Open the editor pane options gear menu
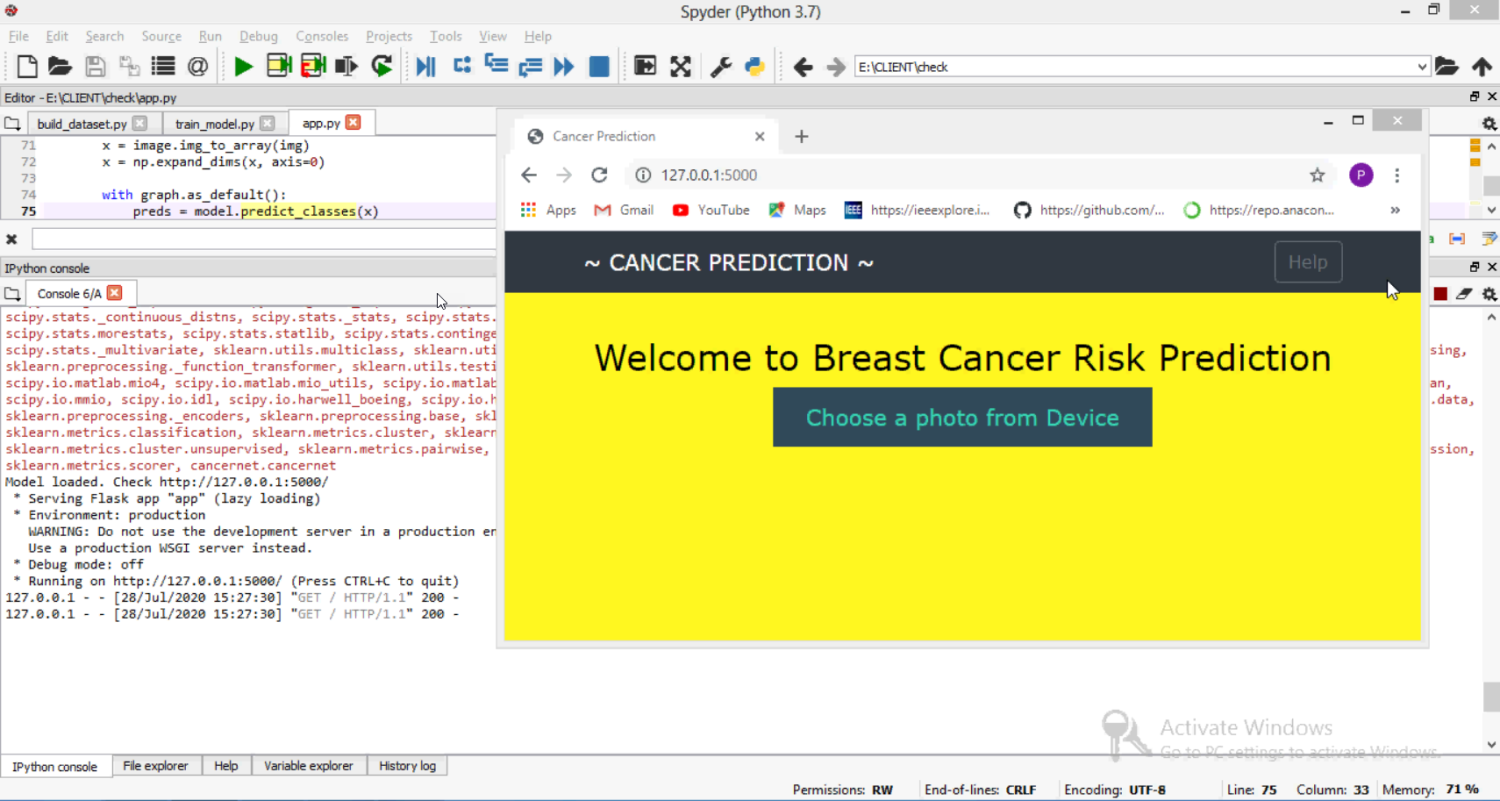 (1489, 124)
